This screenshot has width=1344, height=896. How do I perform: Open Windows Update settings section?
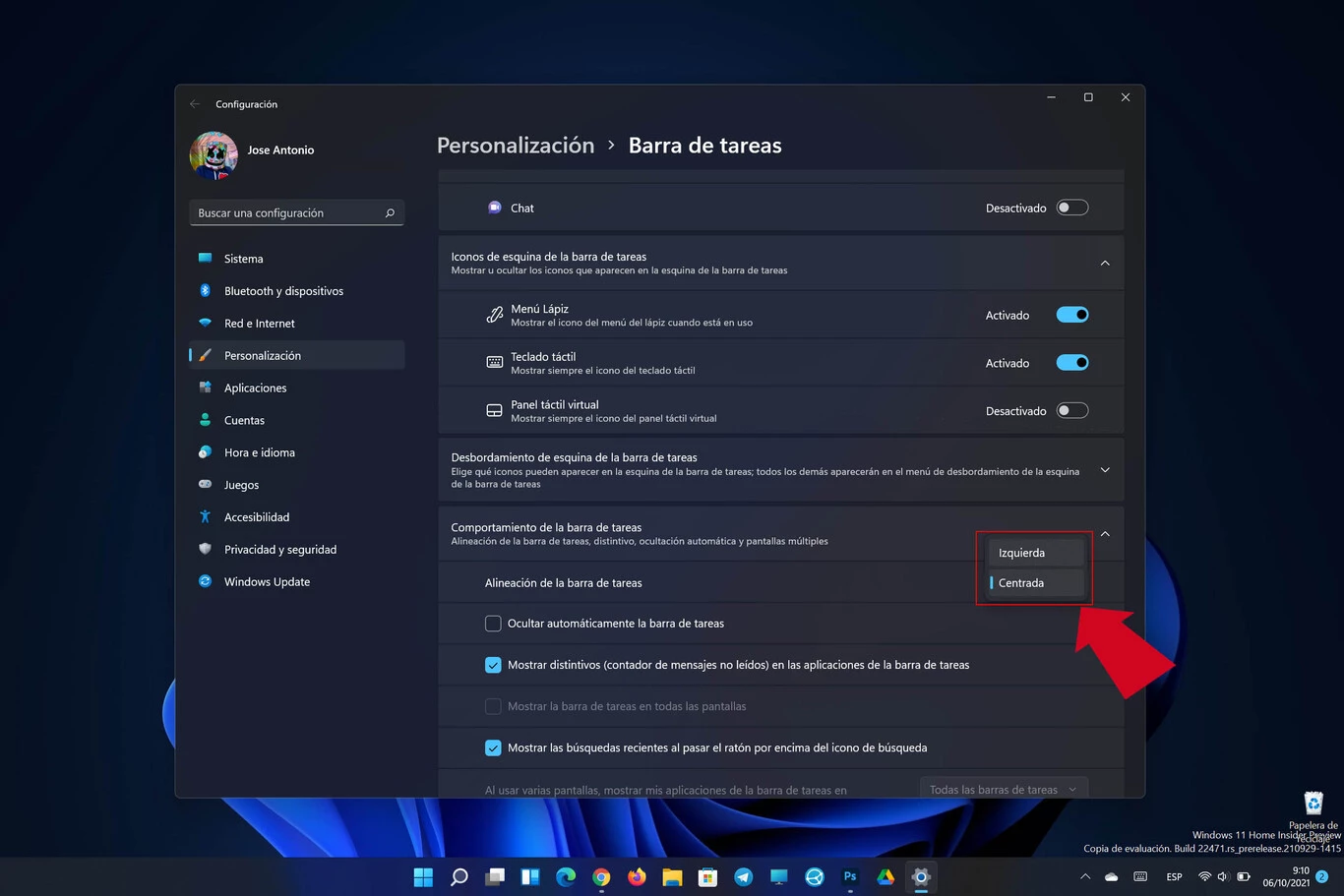click(267, 582)
